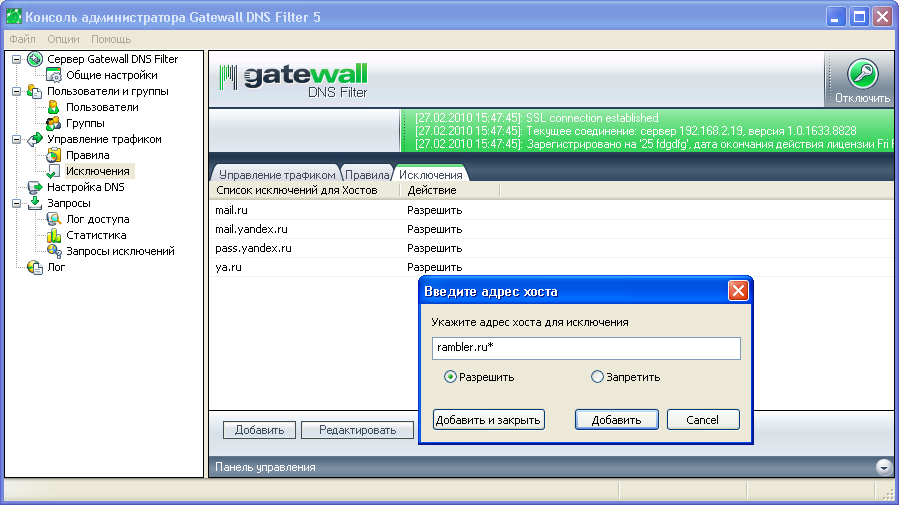Select the Запретить radio button
The width and height of the screenshot is (899, 505).
tap(597, 377)
